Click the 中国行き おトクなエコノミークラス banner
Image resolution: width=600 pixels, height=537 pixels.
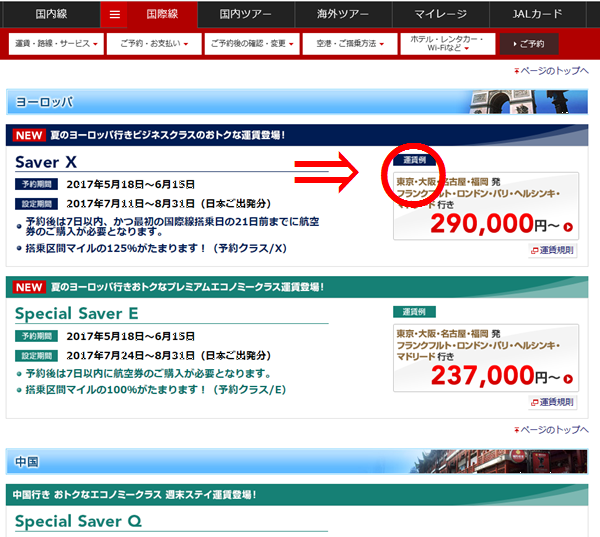(297, 495)
